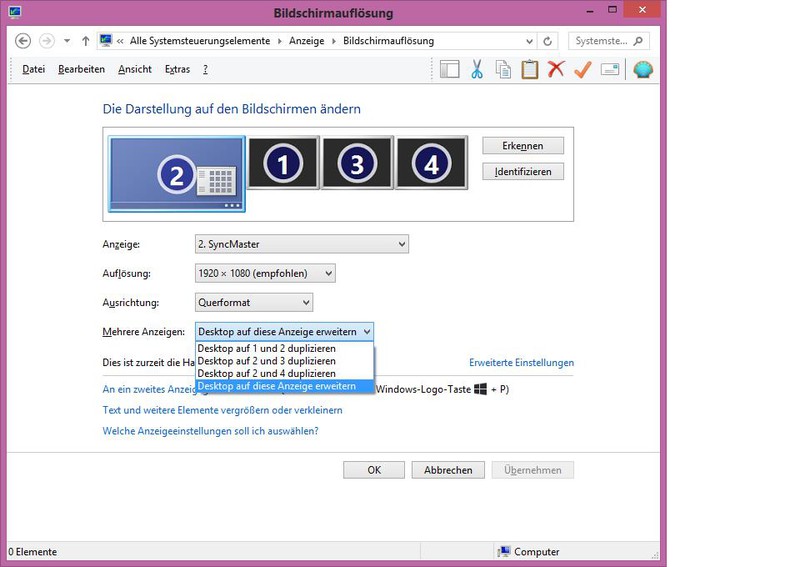Click the blue shell icon in toolbar
The image size is (800, 567).
tap(642, 69)
